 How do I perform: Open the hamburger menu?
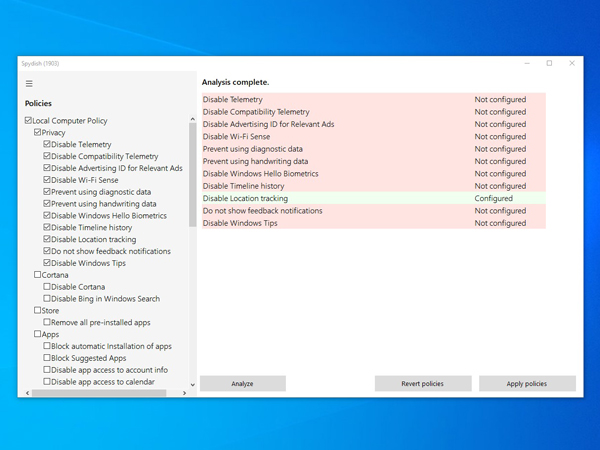(29, 84)
